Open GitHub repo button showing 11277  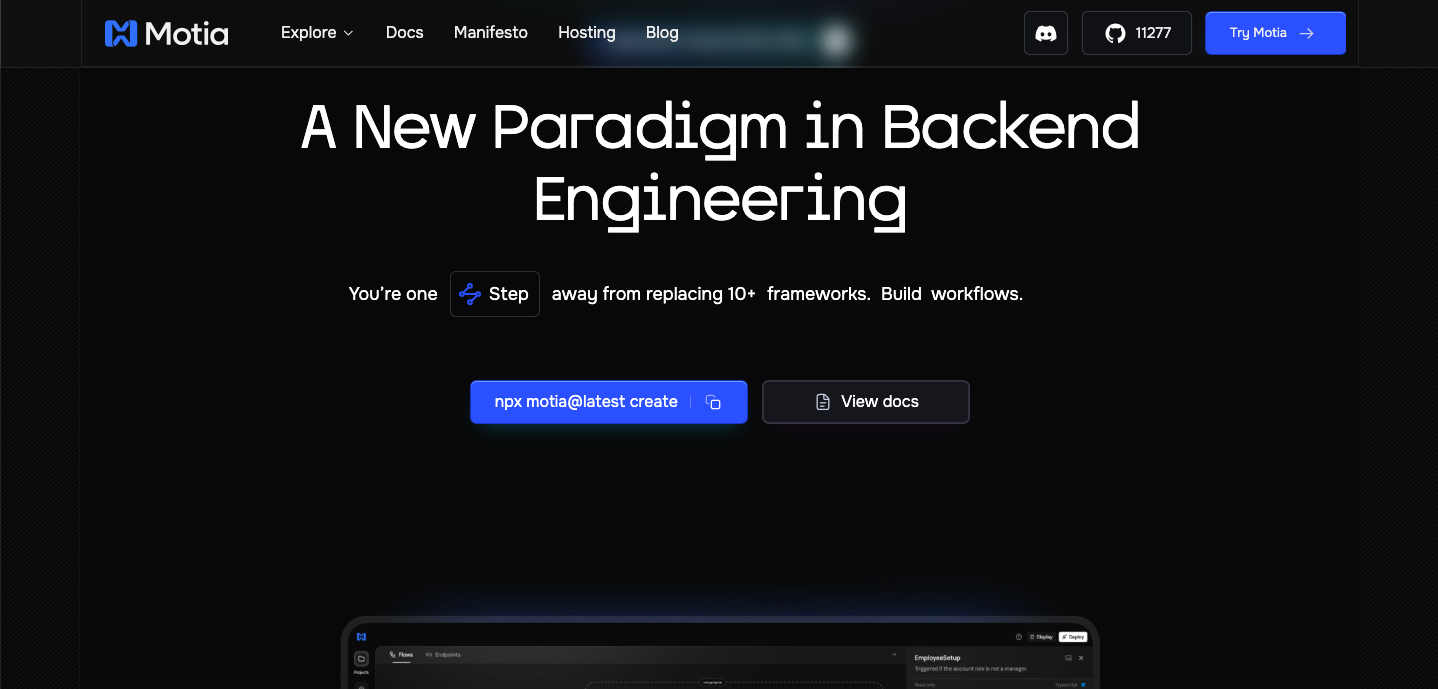[x=1137, y=33]
